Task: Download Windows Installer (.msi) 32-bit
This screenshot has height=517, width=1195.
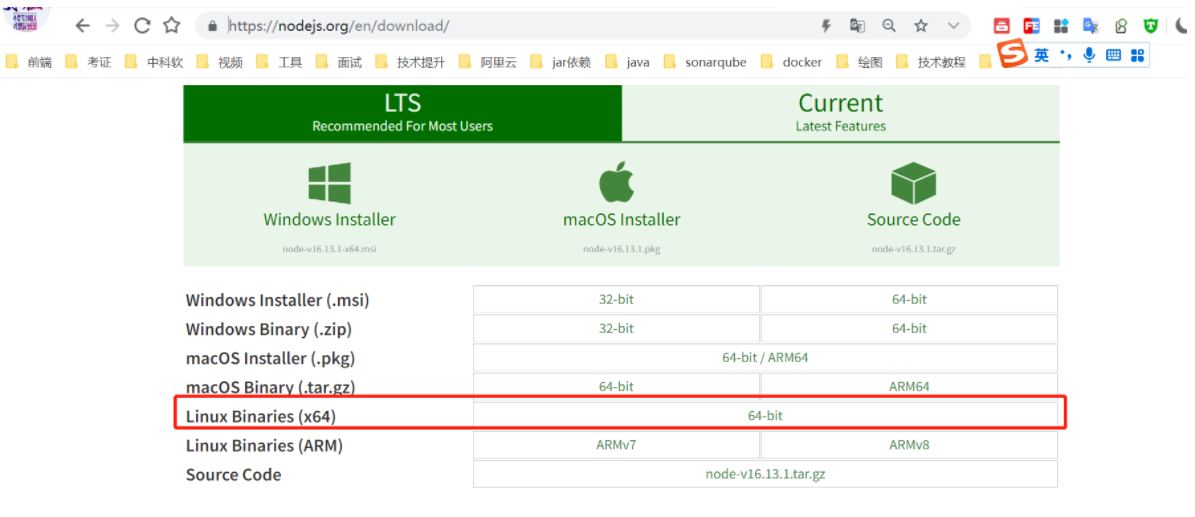Action: 616,300
